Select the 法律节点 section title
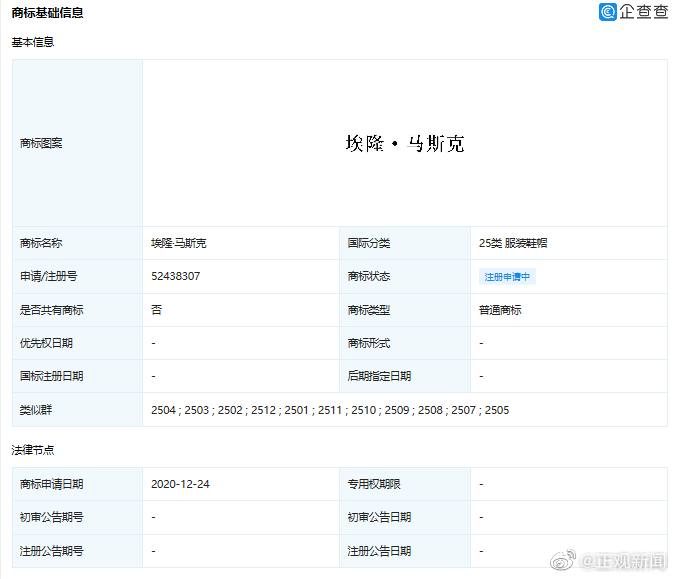674x579 pixels. [33, 450]
